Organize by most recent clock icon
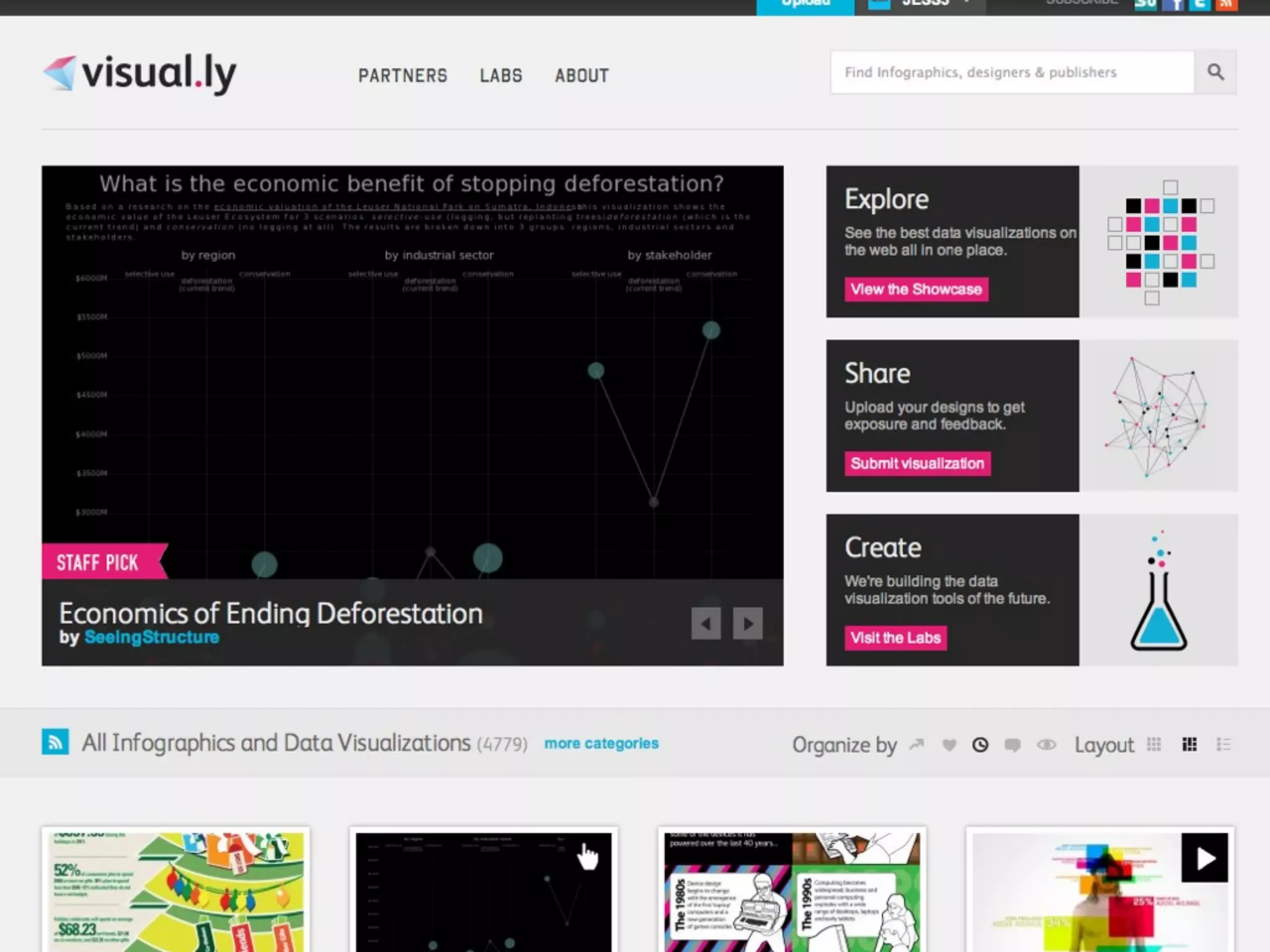The image size is (1270, 952). pos(980,744)
